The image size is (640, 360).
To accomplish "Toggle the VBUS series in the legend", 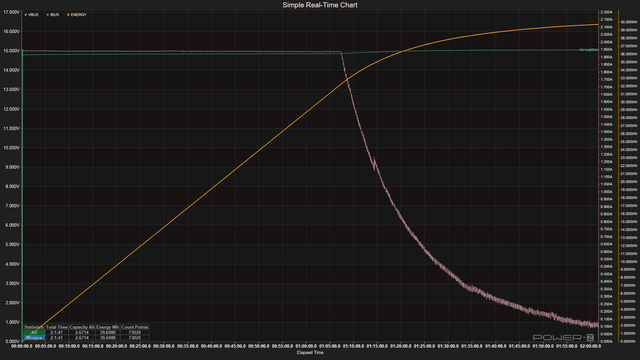I will pos(31,15).
